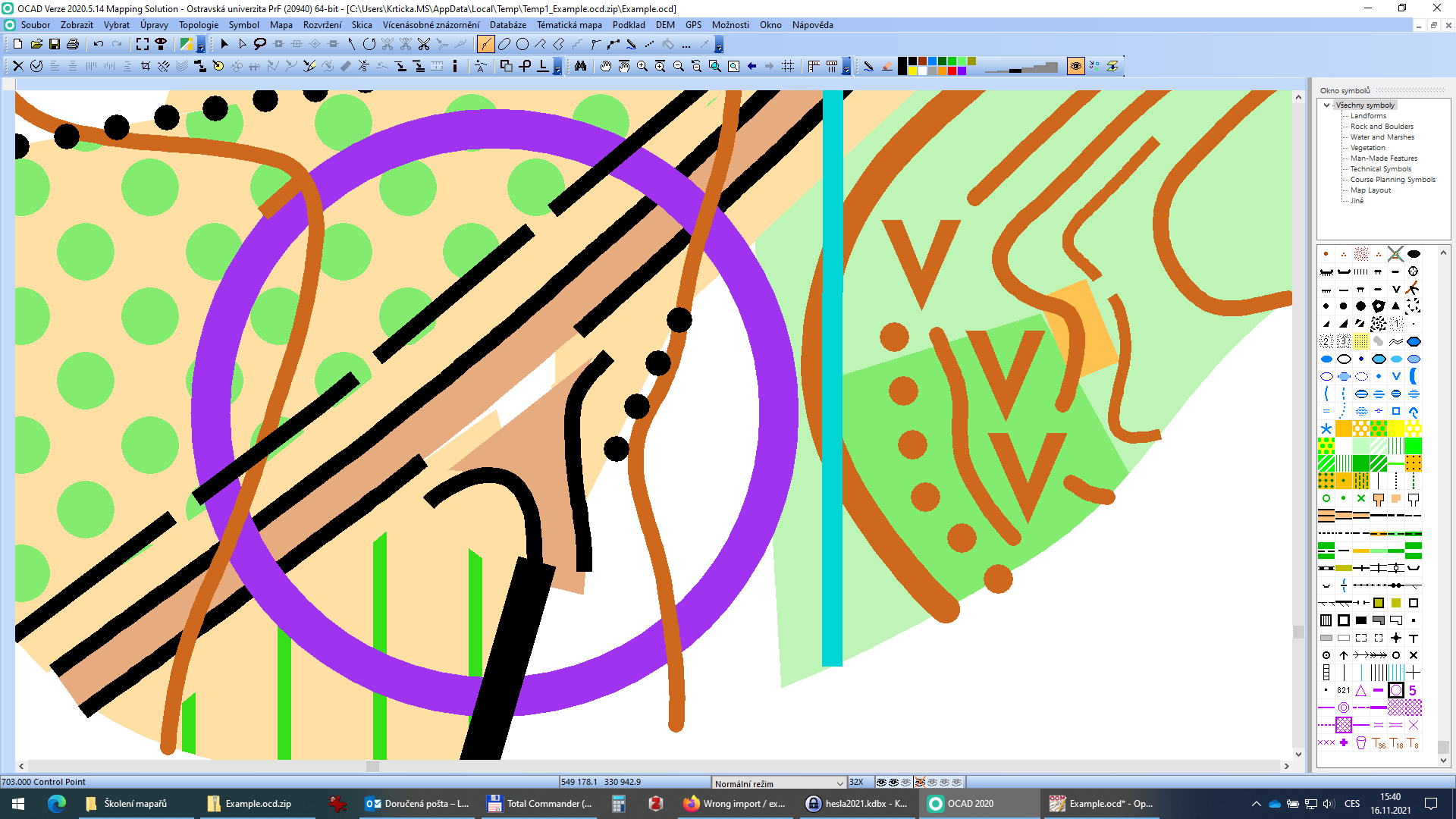The width and height of the screenshot is (1456, 819).
Task: Open the Normální režim dropdown
Action: 839,783
